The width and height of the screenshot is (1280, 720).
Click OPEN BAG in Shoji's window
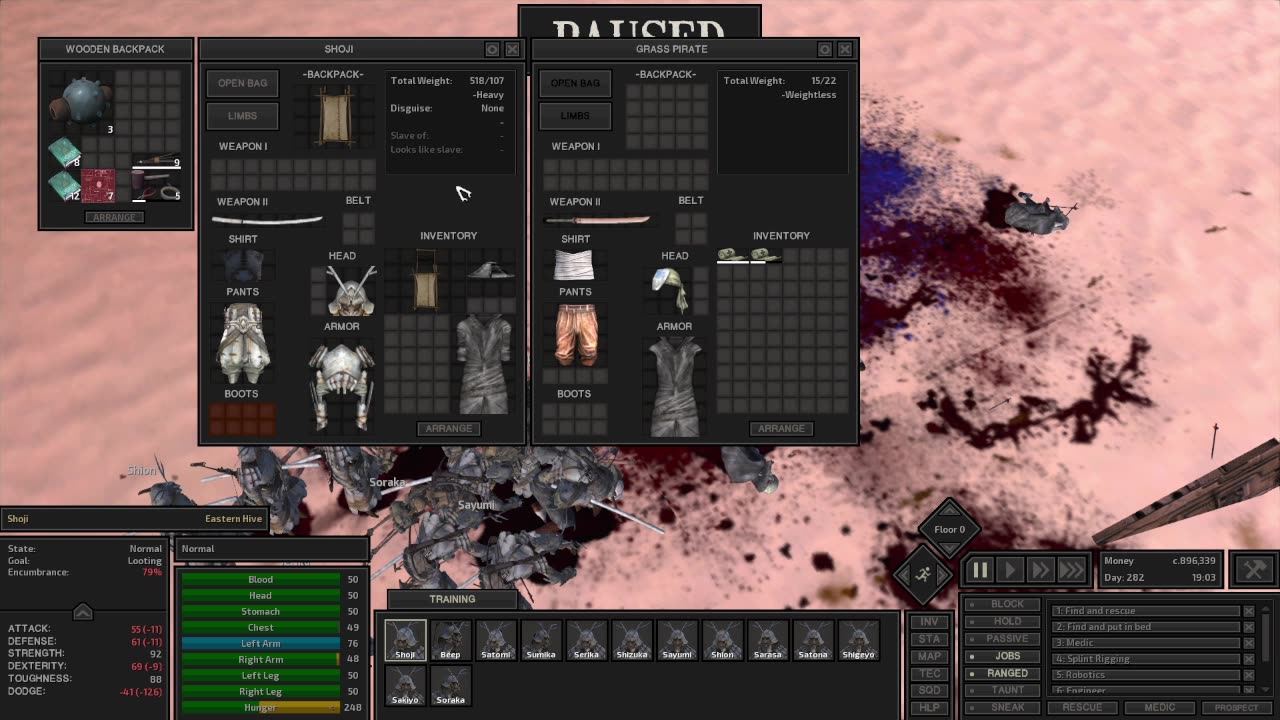pos(243,83)
